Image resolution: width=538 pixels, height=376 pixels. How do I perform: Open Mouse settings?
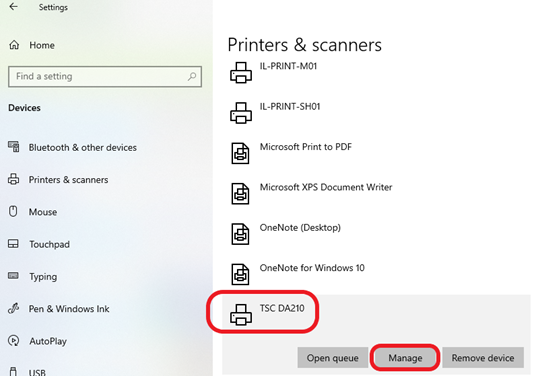(x=43, y=212)
